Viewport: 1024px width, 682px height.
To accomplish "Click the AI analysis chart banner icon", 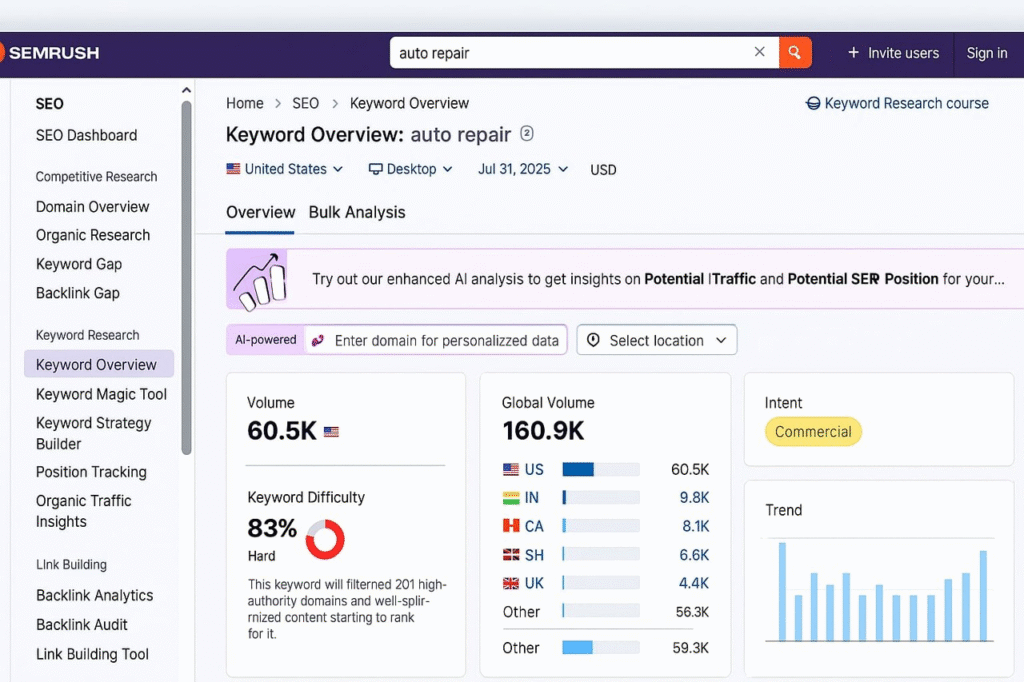I will (257, 279).
